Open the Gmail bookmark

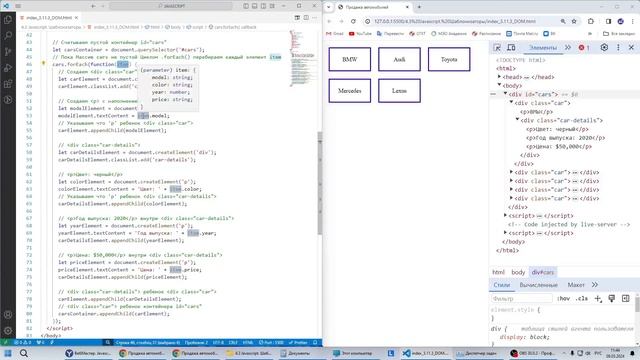335,33
